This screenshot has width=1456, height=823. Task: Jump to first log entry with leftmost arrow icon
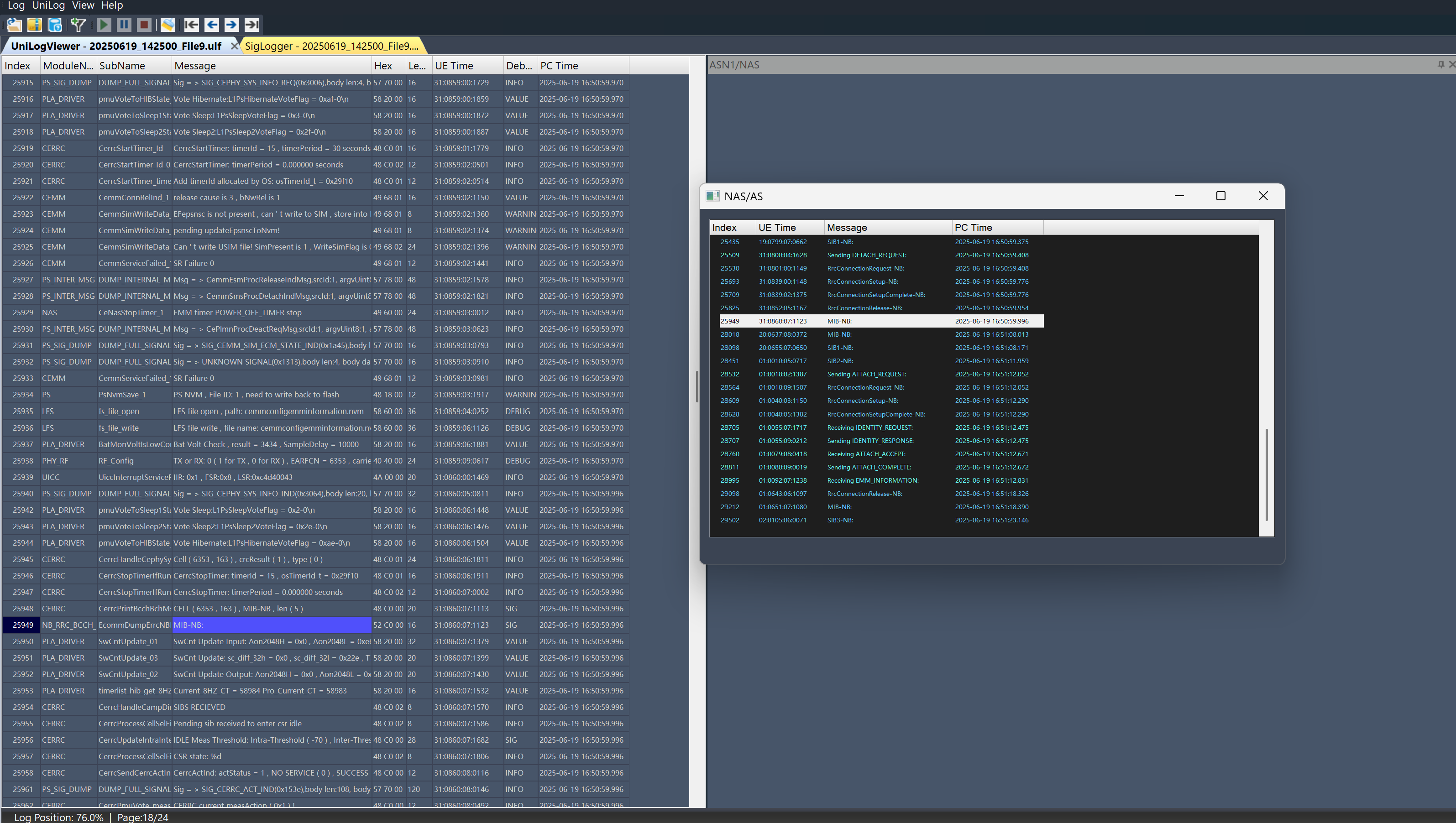tap(192, 24)
